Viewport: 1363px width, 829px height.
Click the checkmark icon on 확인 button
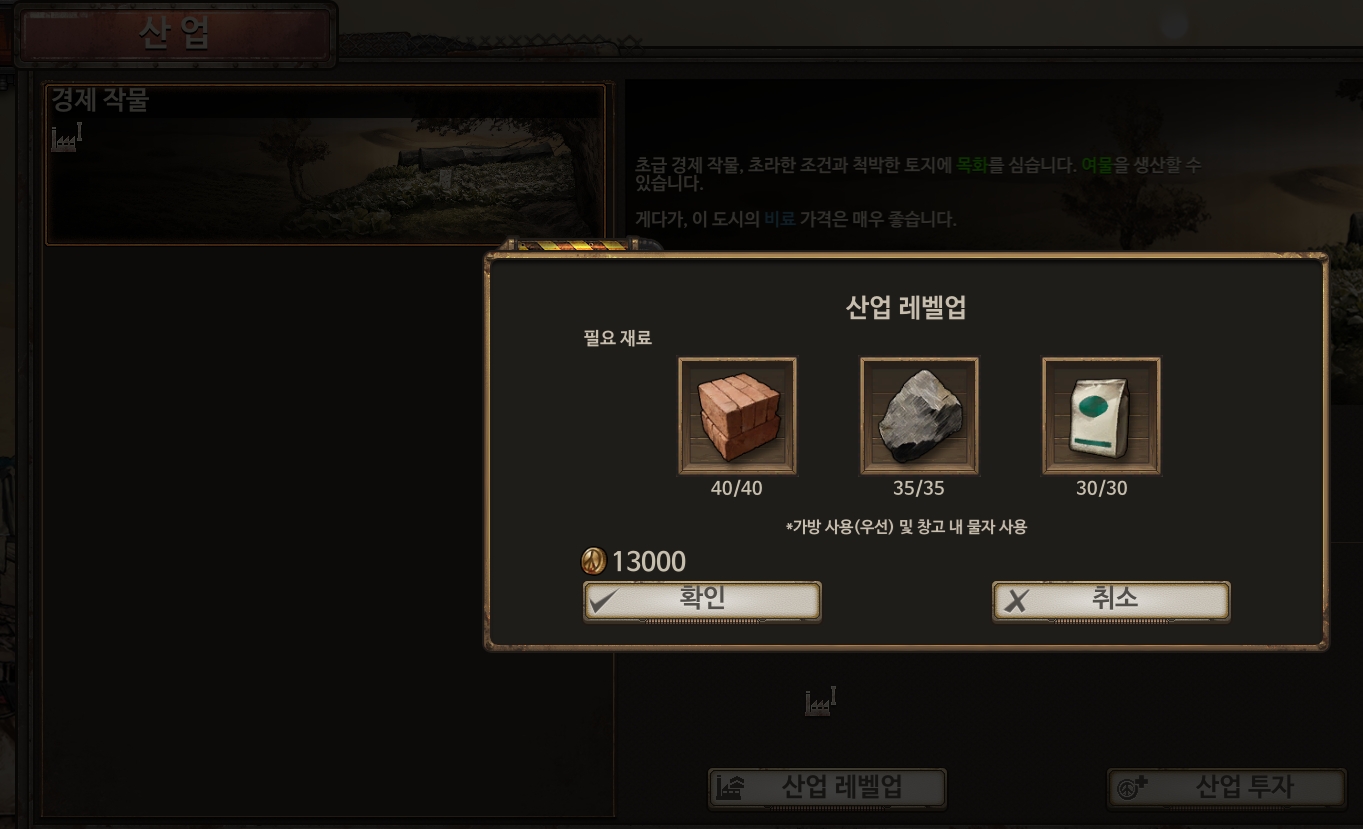[606, 602]
